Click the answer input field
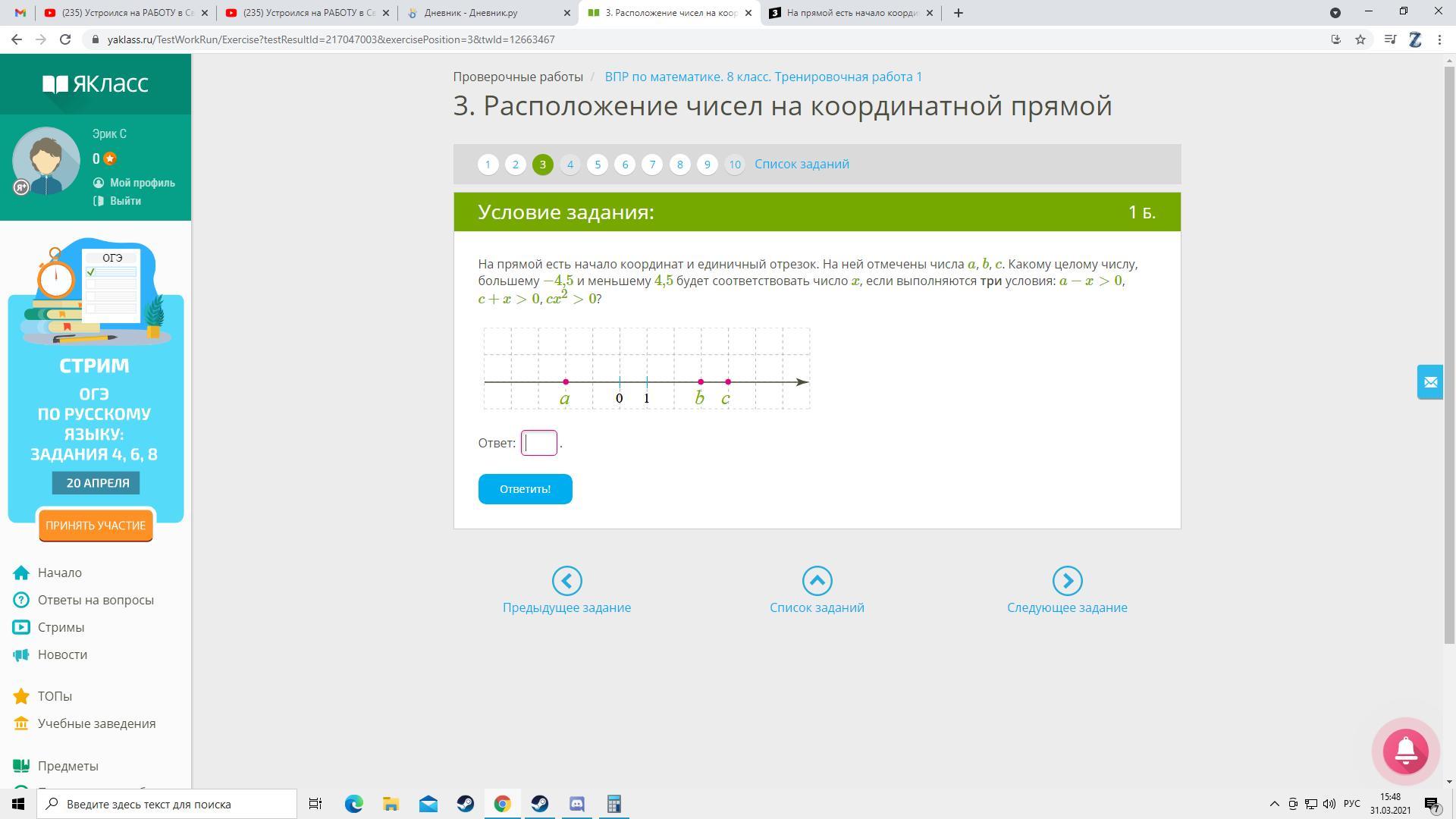Screen dimensions: 1456x819 point(539,443)
